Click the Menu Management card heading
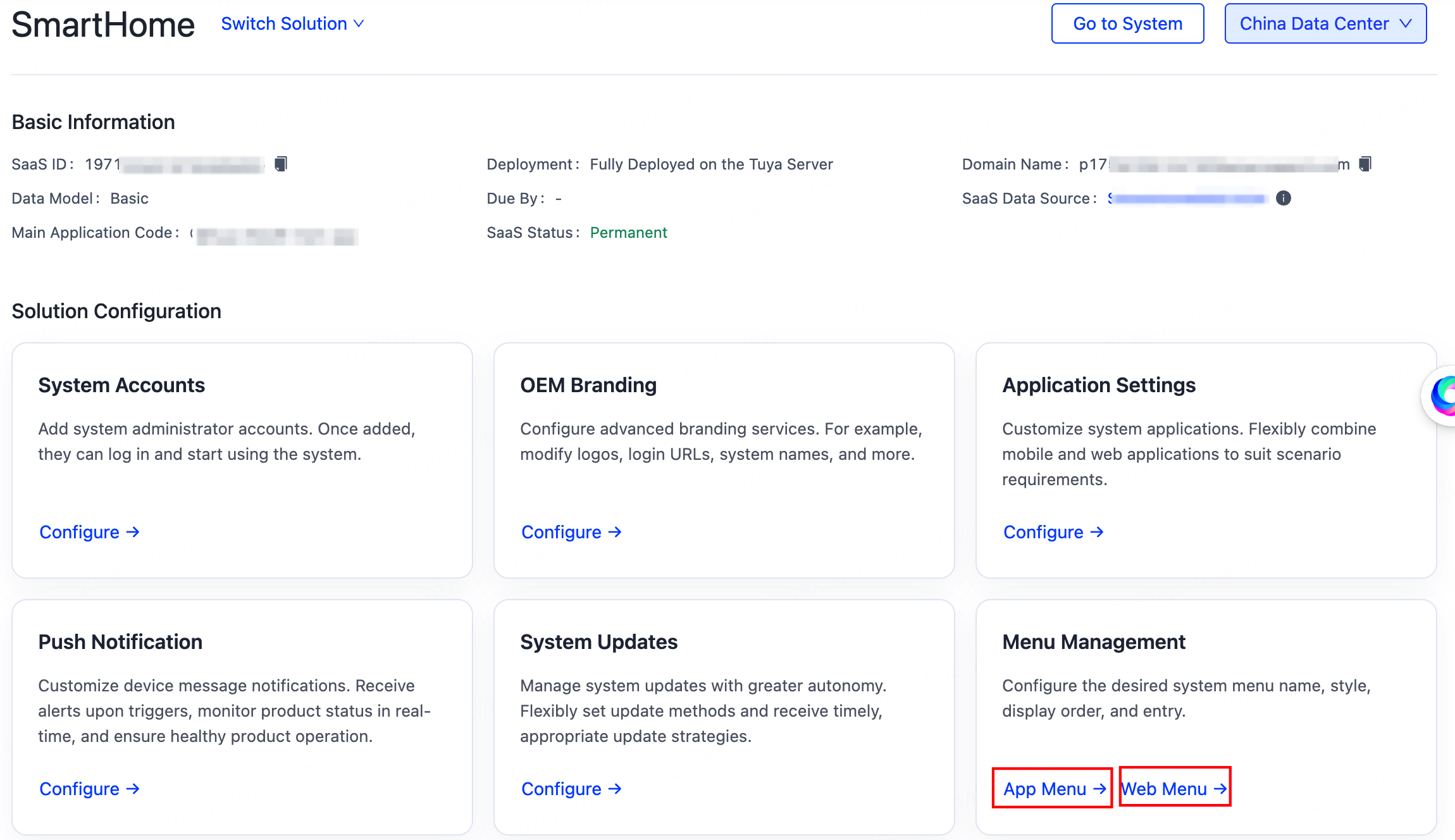 [x=1093, y=641]
